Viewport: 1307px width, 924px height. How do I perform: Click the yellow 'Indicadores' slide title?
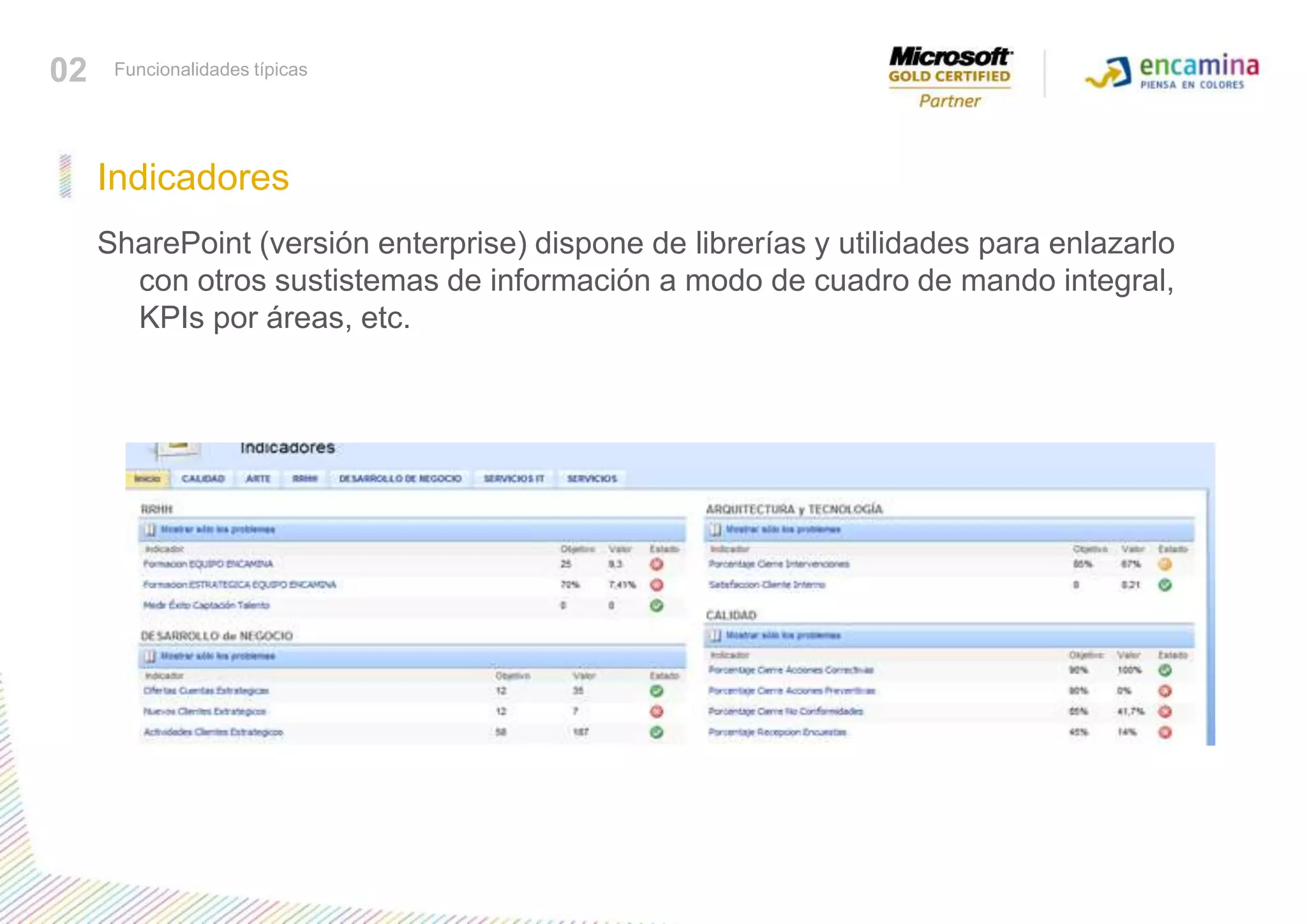[x=193, y=177]
